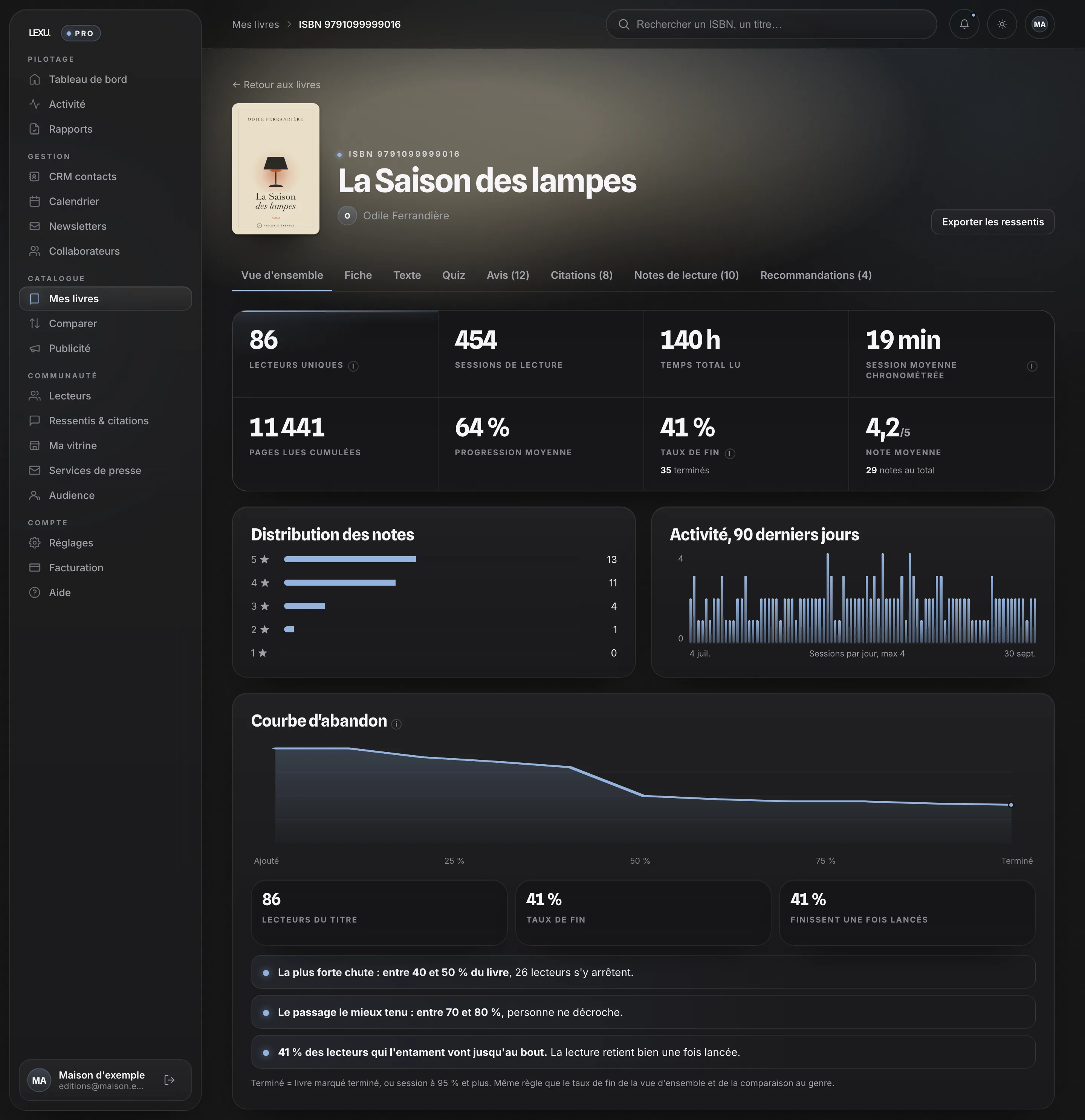Open Réglages settings
This screenshot has height=1120, width=1085.
[x=105, y=543]
